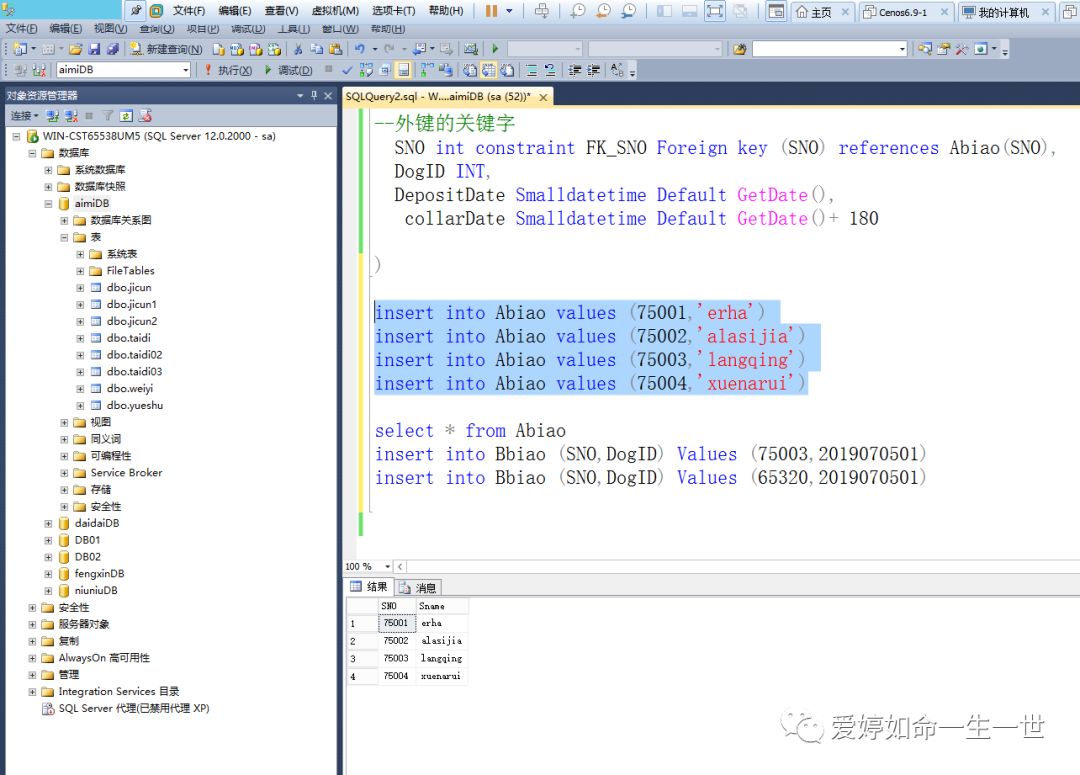Select result cell containing langqing
The height and width of the screenshot is (775, 1080).
[x=442, y=659]
